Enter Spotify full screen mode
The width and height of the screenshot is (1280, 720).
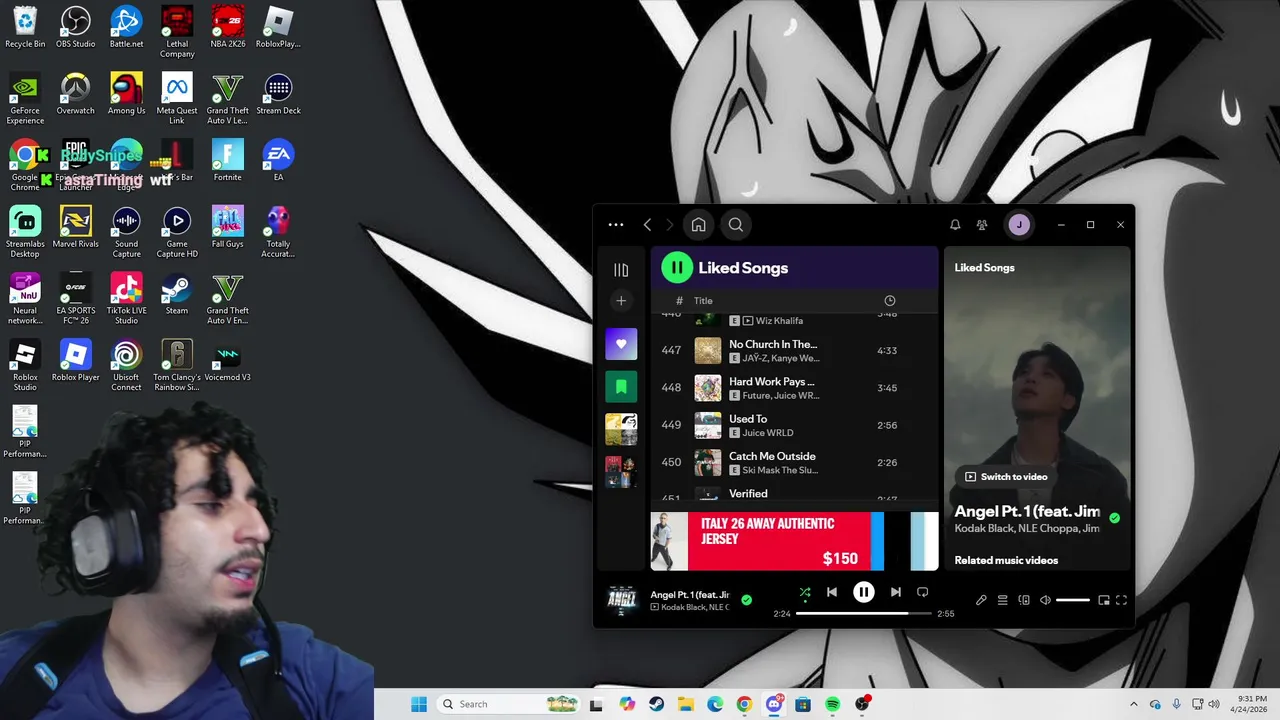1121,600
